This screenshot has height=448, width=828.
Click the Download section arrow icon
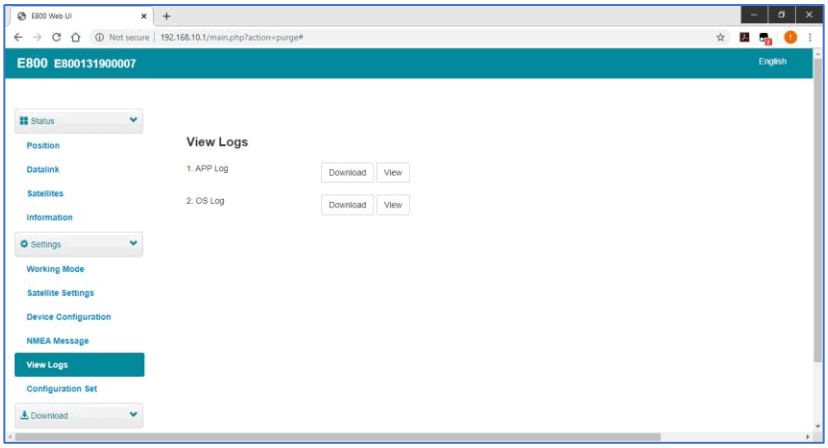(x=24, y=415)
